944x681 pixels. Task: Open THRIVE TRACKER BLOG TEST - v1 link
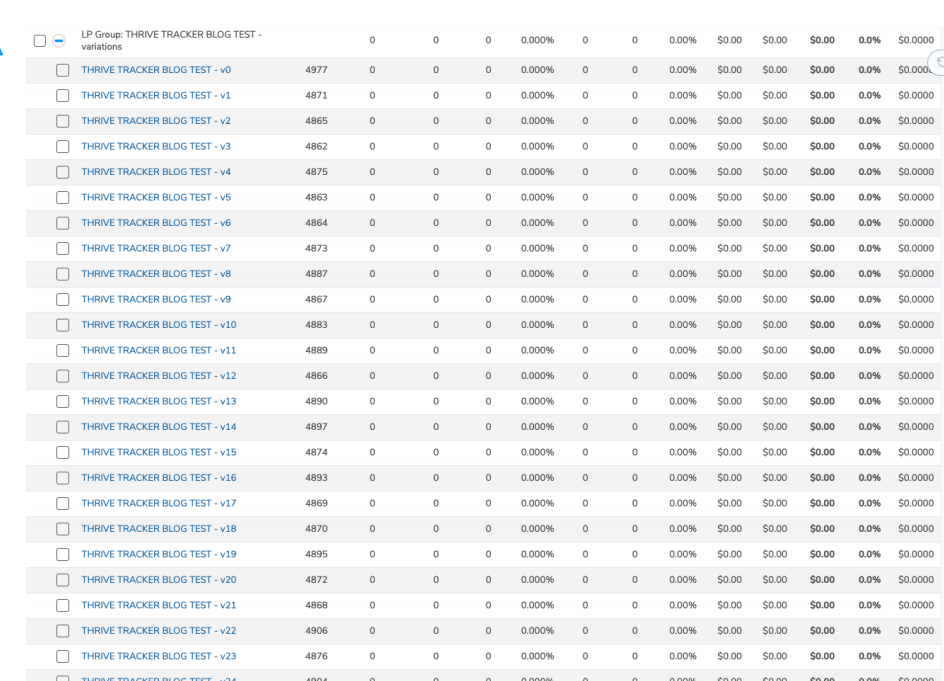click(x=156, y=95)
